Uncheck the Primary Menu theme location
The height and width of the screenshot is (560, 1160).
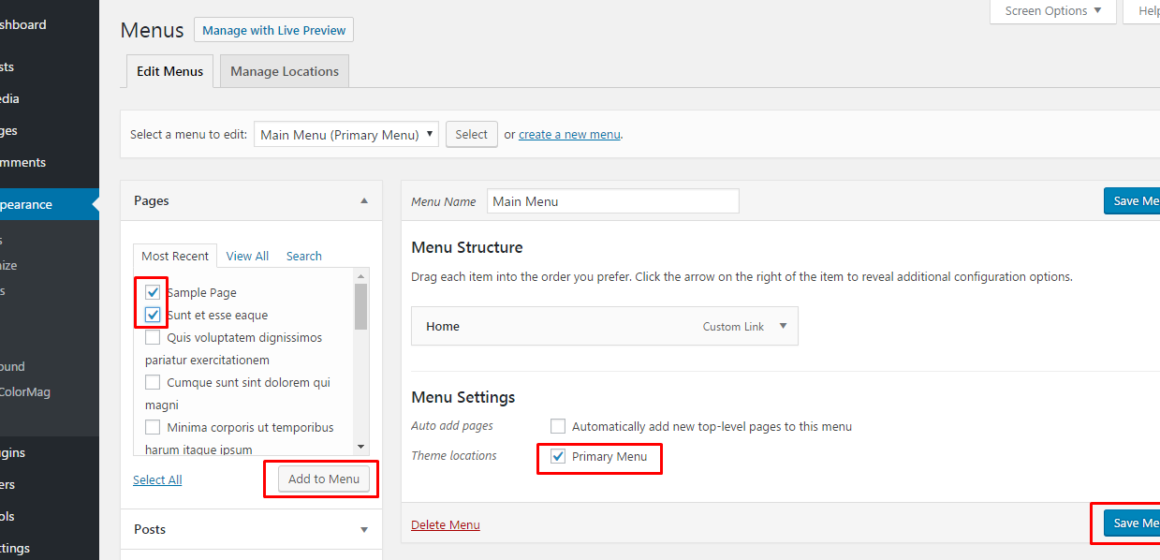pyautogui.click(x=558, y=456)
